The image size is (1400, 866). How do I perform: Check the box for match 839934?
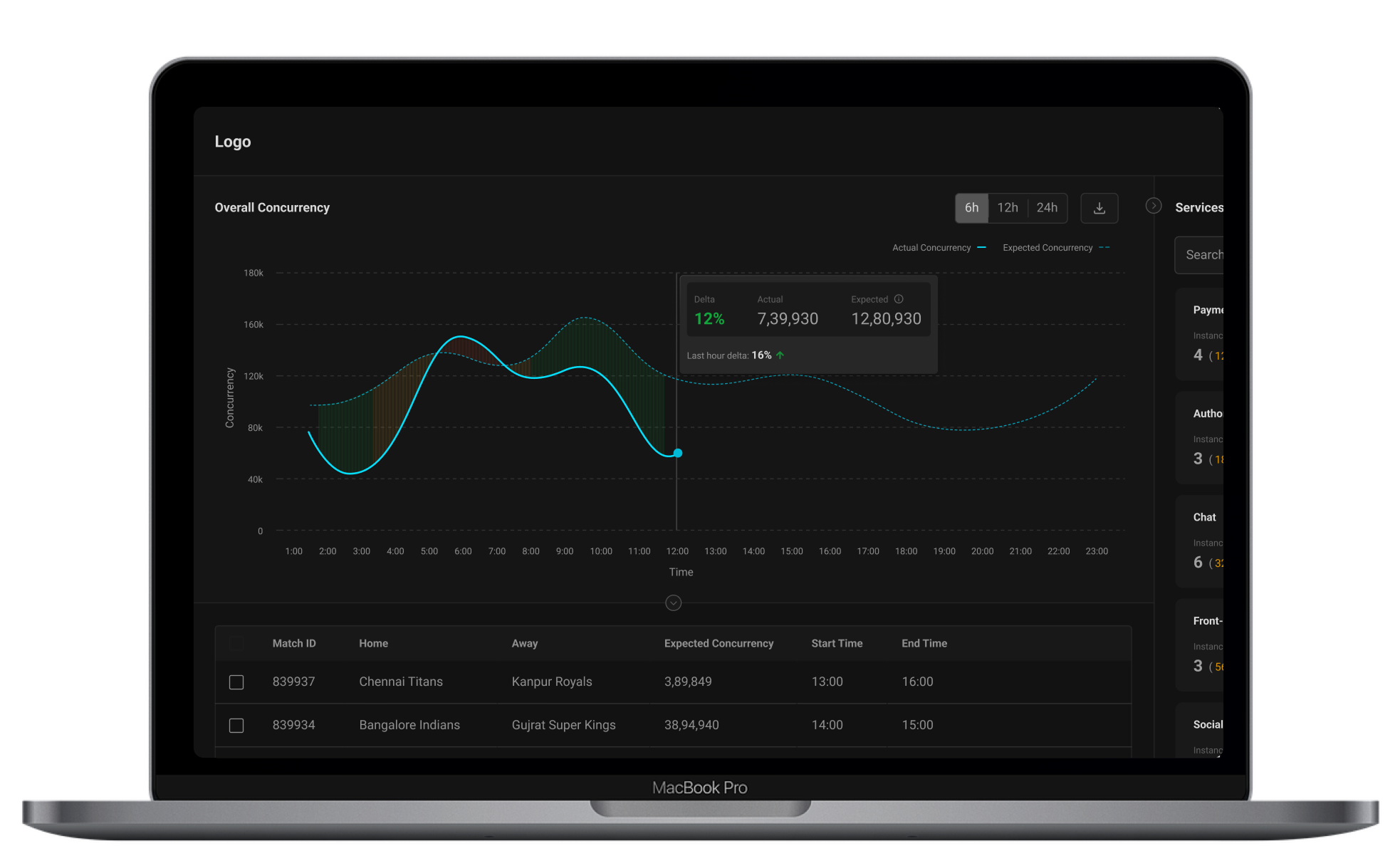pyautogui.click(x=236, y=726)
